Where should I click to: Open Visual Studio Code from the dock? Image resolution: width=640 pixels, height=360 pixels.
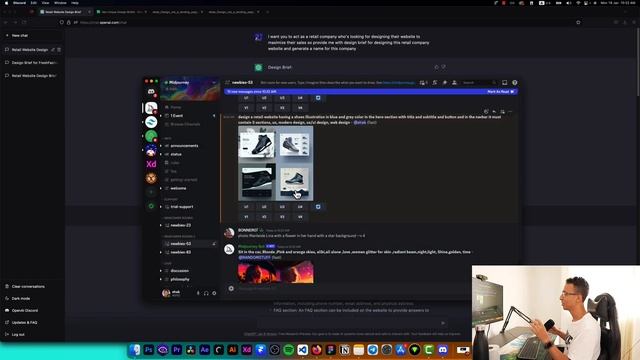point(302,350)
